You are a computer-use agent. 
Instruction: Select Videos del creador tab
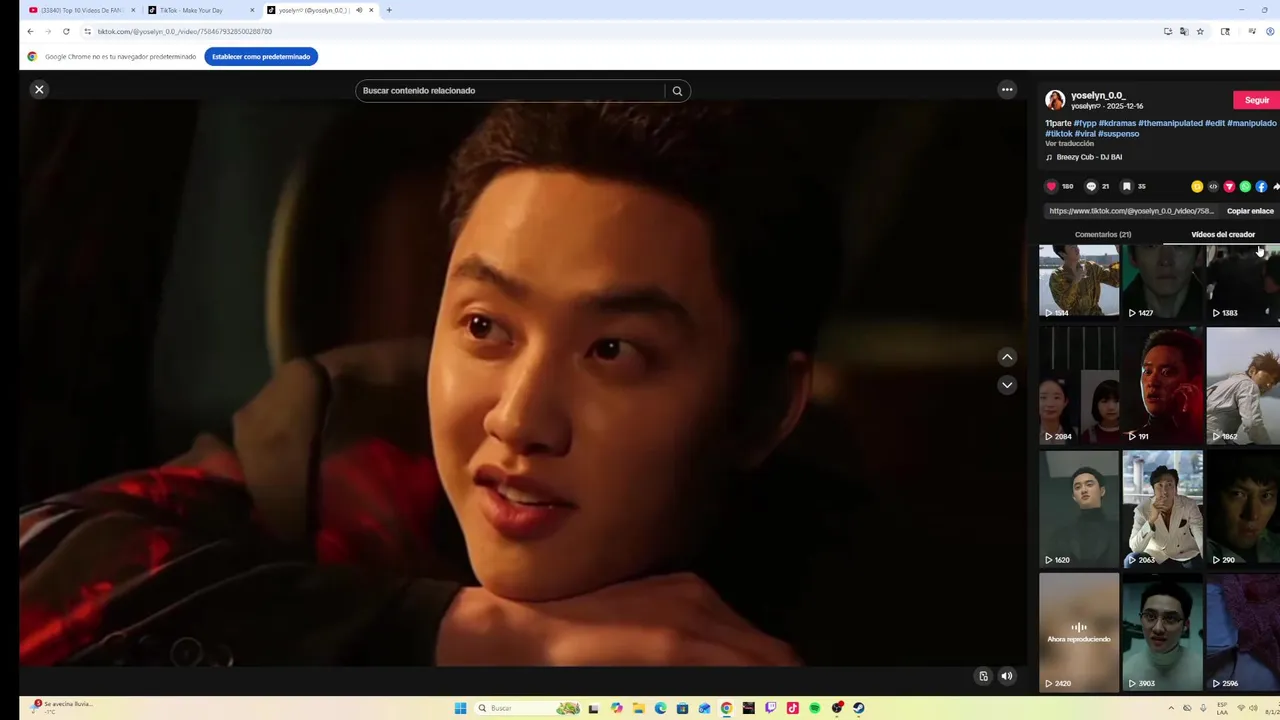pyautogui.click(x=1222, y=235)
